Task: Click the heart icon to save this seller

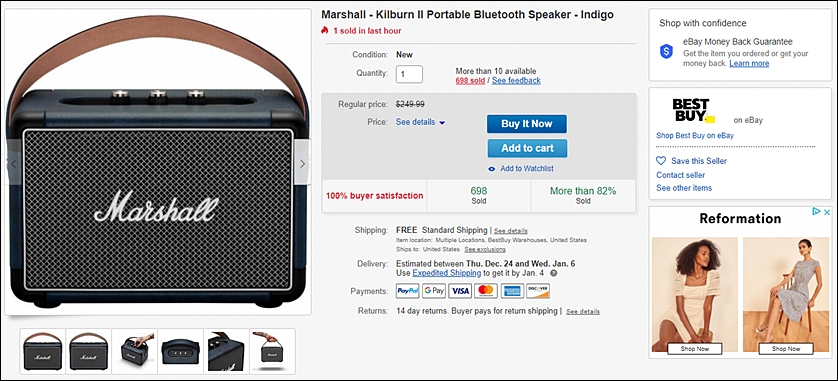Action: [661, 161]
